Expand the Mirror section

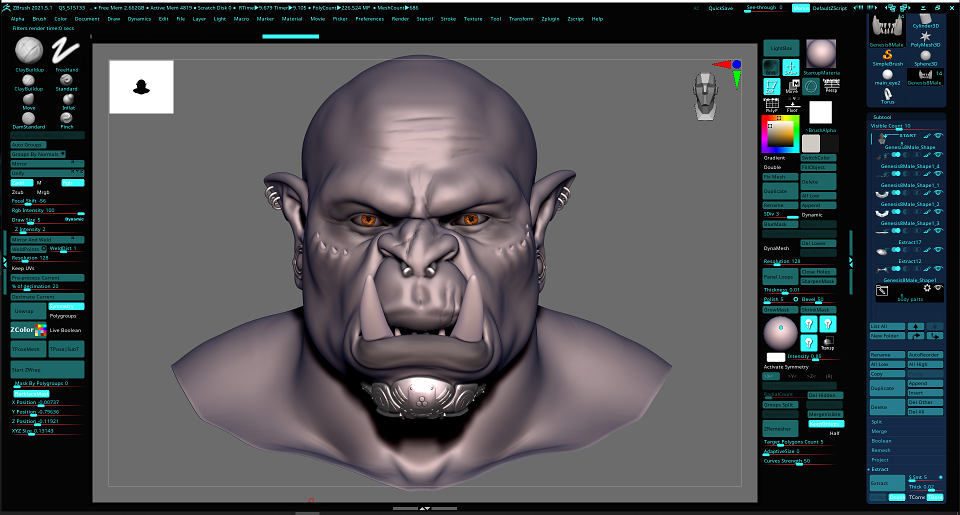click(47, 164)
